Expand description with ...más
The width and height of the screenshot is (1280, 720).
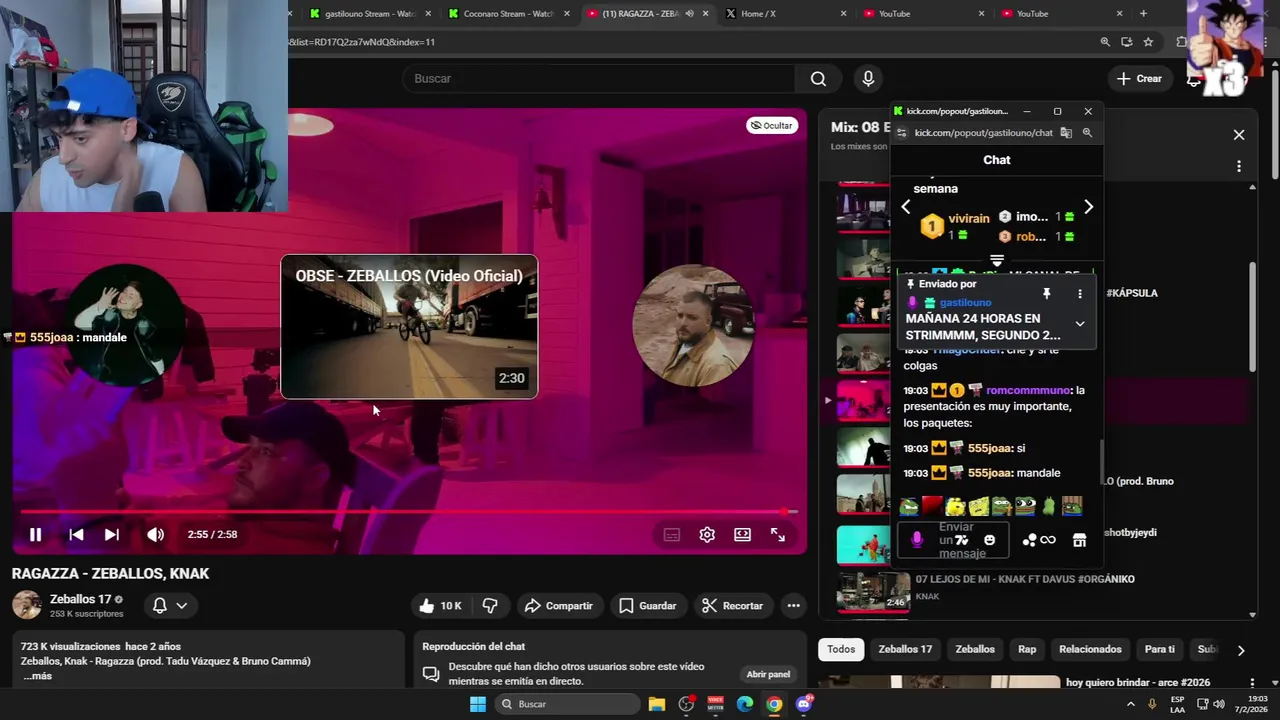pyautogui.click(x=37, y=676)
